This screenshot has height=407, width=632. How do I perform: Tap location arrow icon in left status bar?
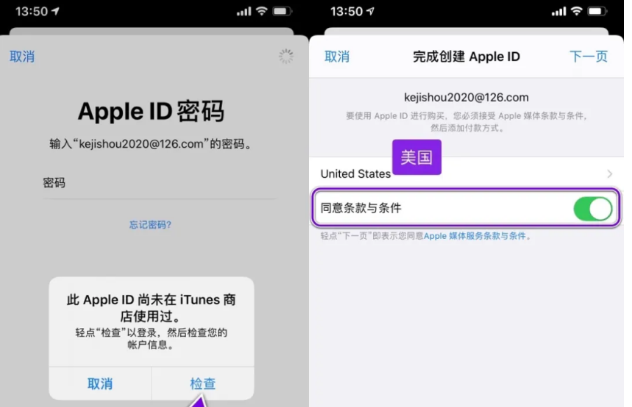[56, 11]
